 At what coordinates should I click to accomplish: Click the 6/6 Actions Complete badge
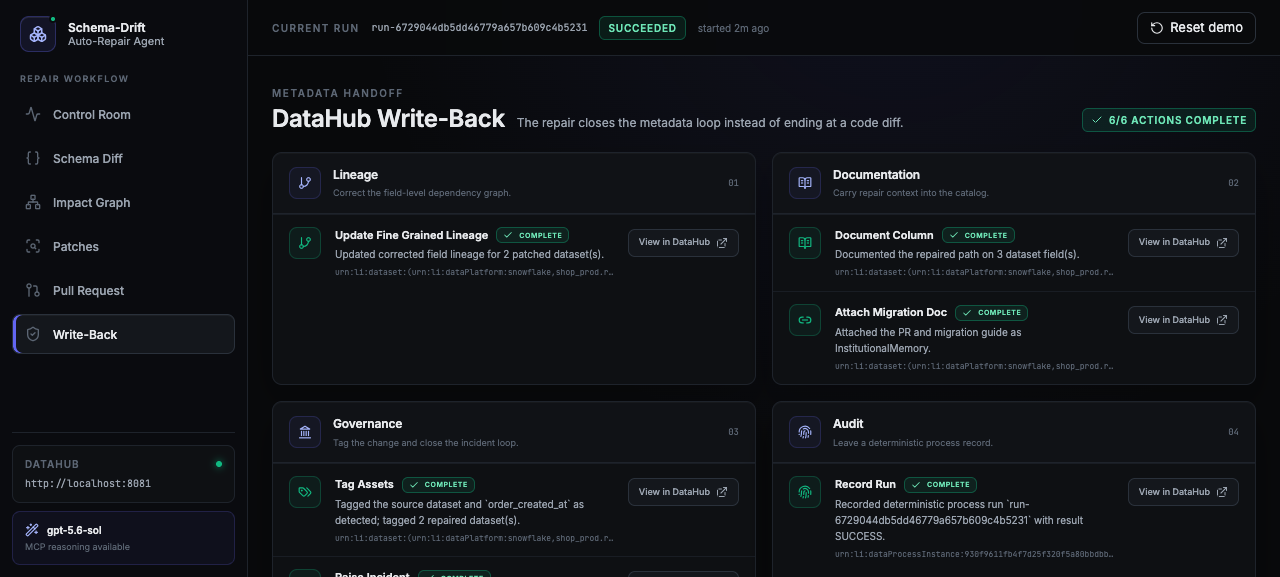coord(1169,120)
